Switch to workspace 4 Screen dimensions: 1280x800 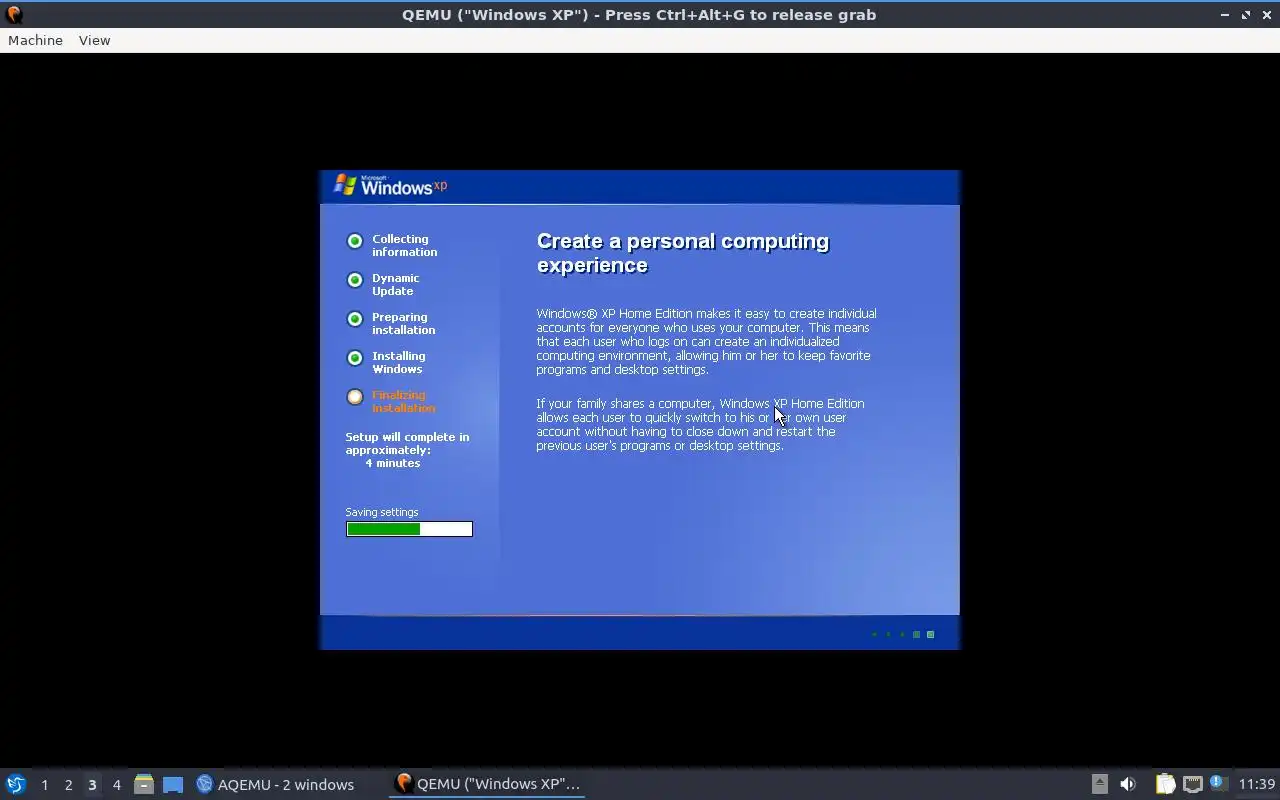(x=116, y=784)
